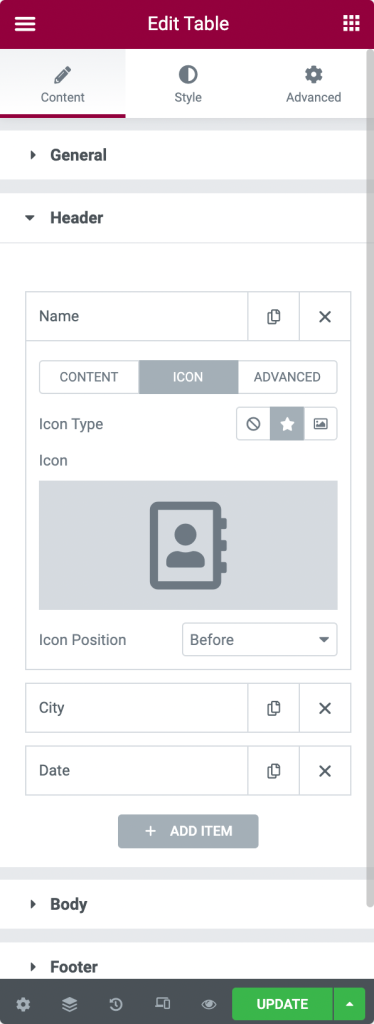Set Icon Type to none
Viewport: 374px width, 1024px height.
click(x=253, y=424)
